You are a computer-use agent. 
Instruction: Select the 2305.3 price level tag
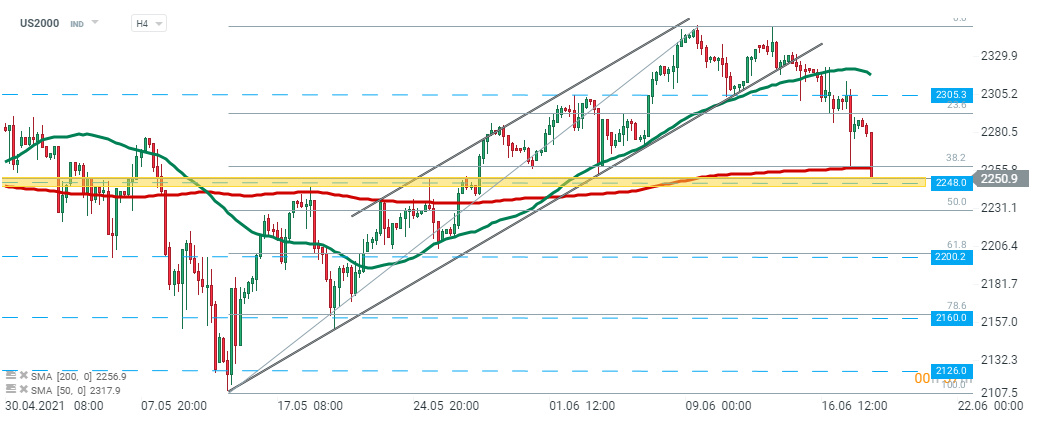(x=950, y=94)
